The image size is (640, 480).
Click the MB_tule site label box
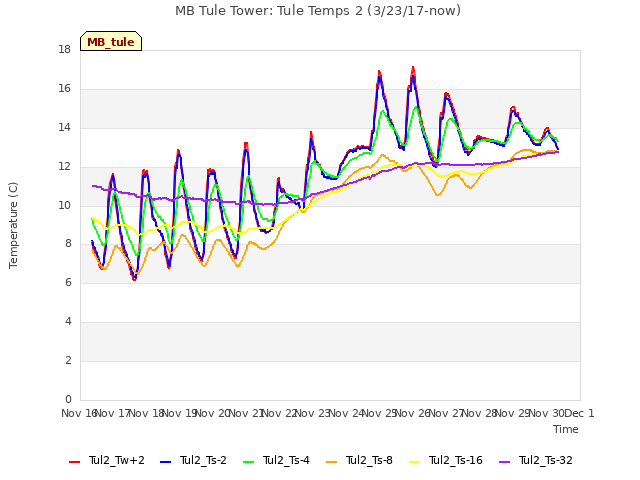[x=111, y=41]
